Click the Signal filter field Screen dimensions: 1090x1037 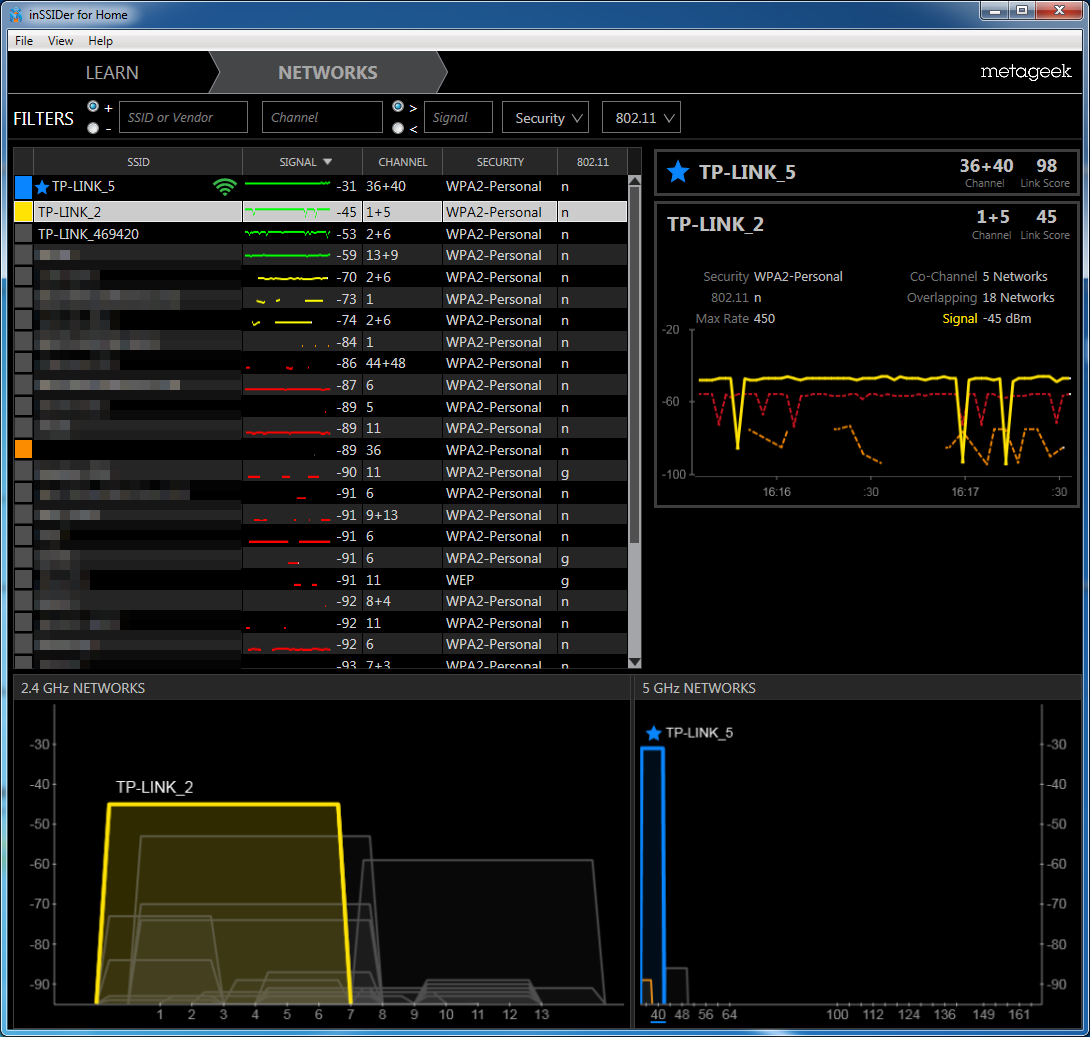[457, 117]
